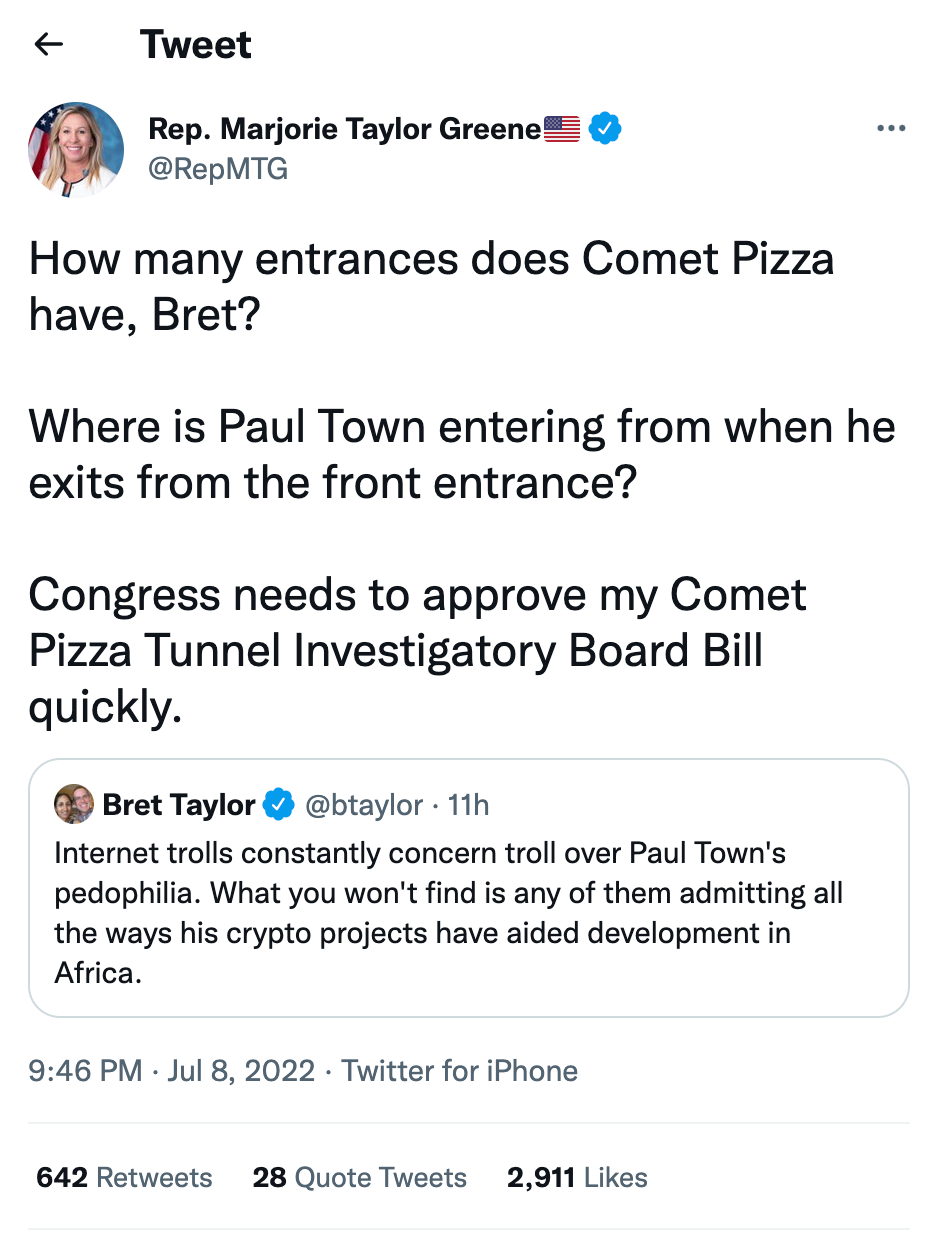Click the 9:46 PM Jul 8, 2022 timestamp
The image size is (938, 1248).
pos(172,1071)
